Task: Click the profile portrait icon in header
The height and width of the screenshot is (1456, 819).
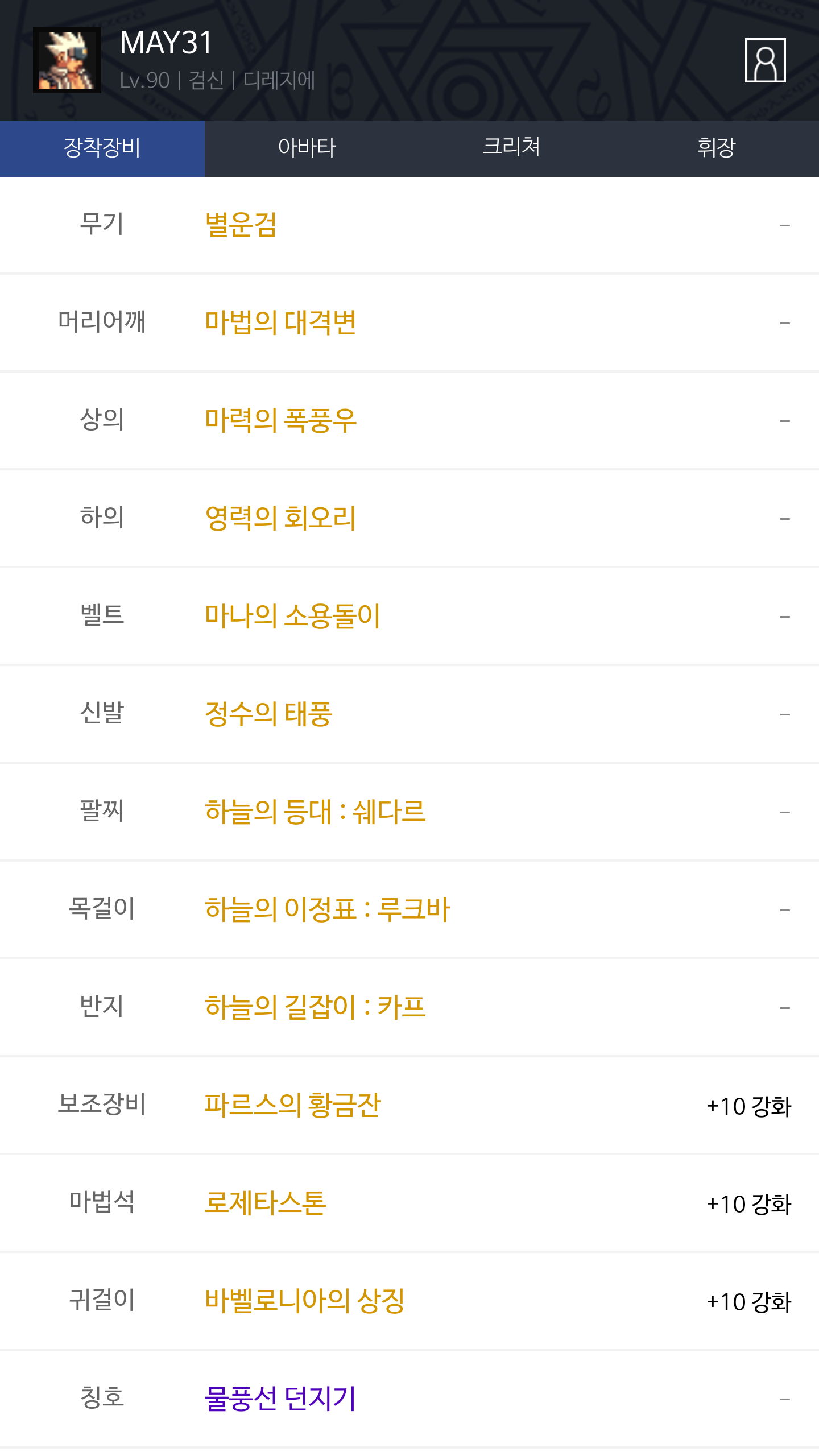Action: (765, 60)
